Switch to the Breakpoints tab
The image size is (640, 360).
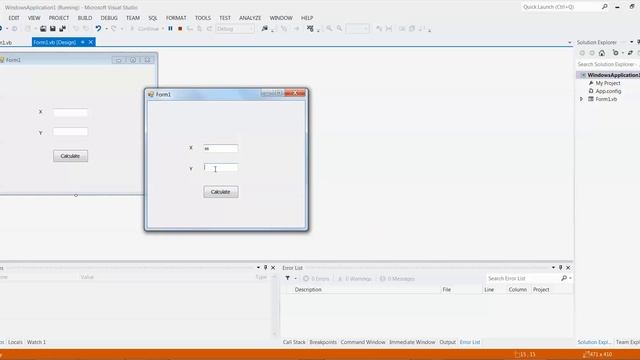tap(323, 342)
